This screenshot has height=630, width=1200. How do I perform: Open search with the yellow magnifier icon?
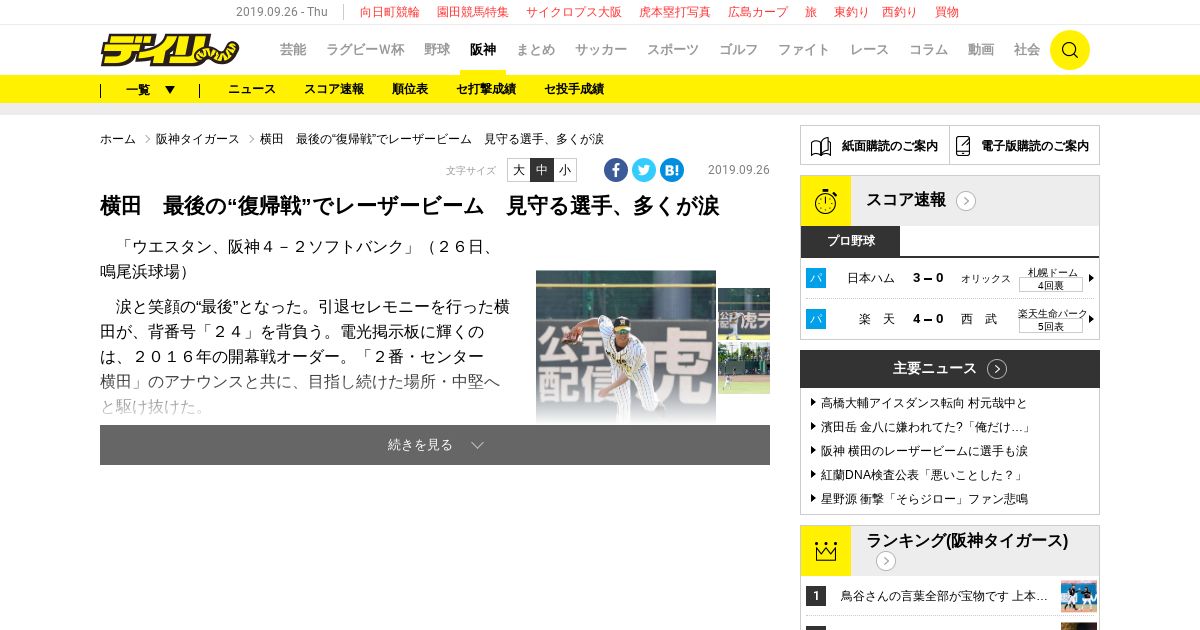(1069, 50)
